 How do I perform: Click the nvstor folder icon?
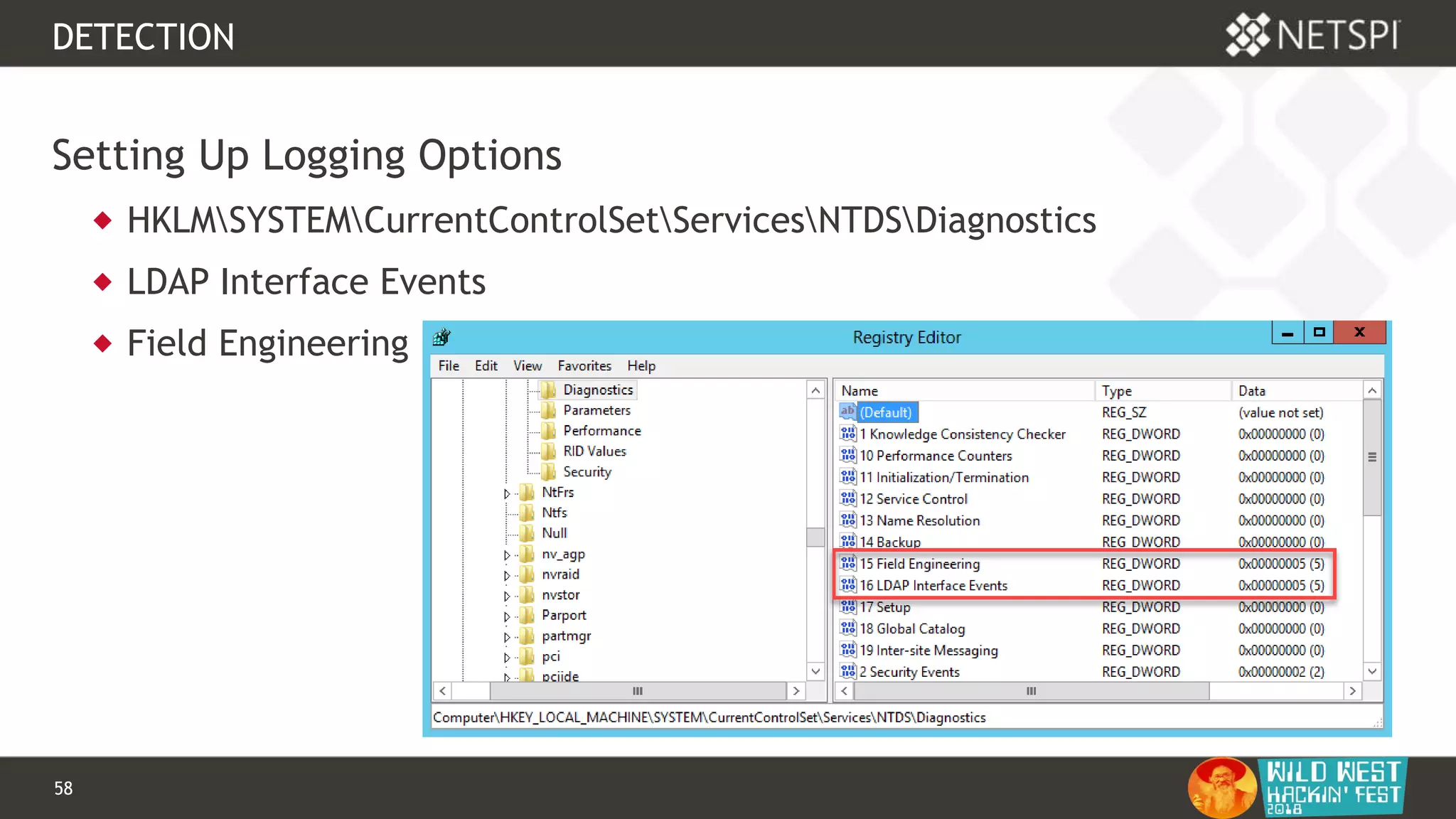pos(527,595)
